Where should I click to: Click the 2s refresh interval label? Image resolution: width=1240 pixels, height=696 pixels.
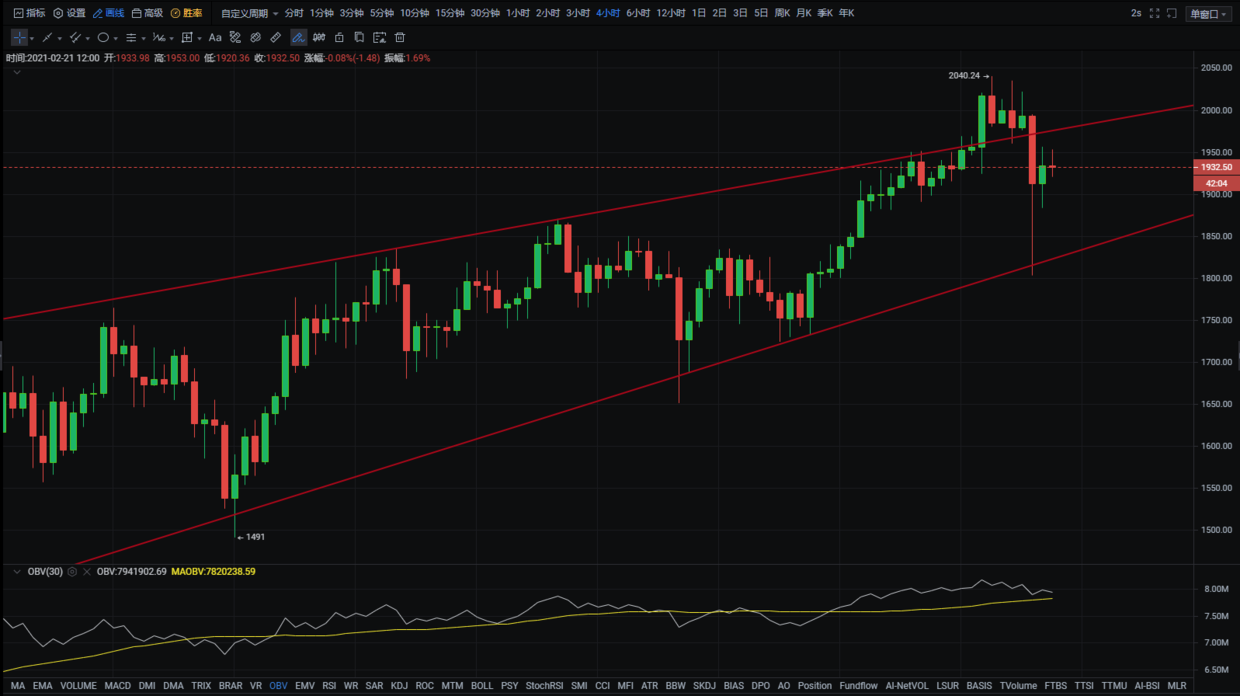(x=1136, y=13)
